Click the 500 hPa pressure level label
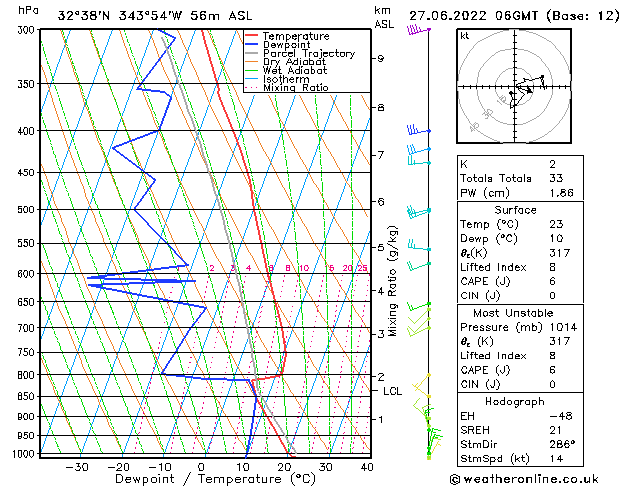The width and height of the screenshot is (629, 486). click(28, 209)
